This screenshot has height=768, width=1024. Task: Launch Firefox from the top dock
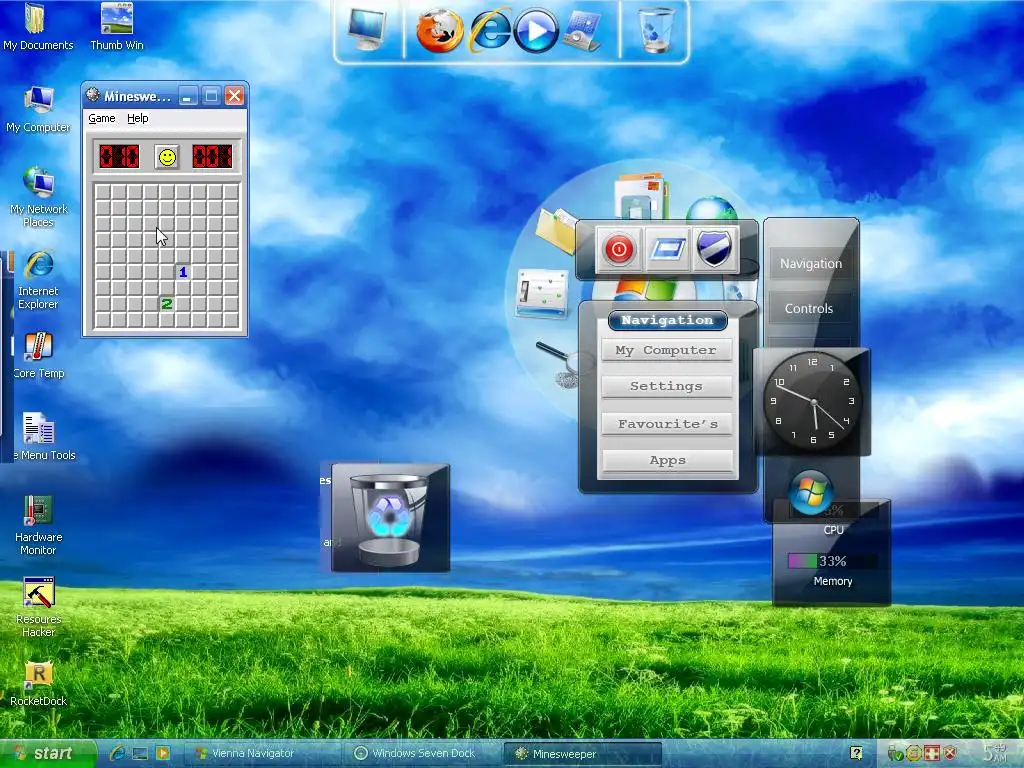point(440,30)
